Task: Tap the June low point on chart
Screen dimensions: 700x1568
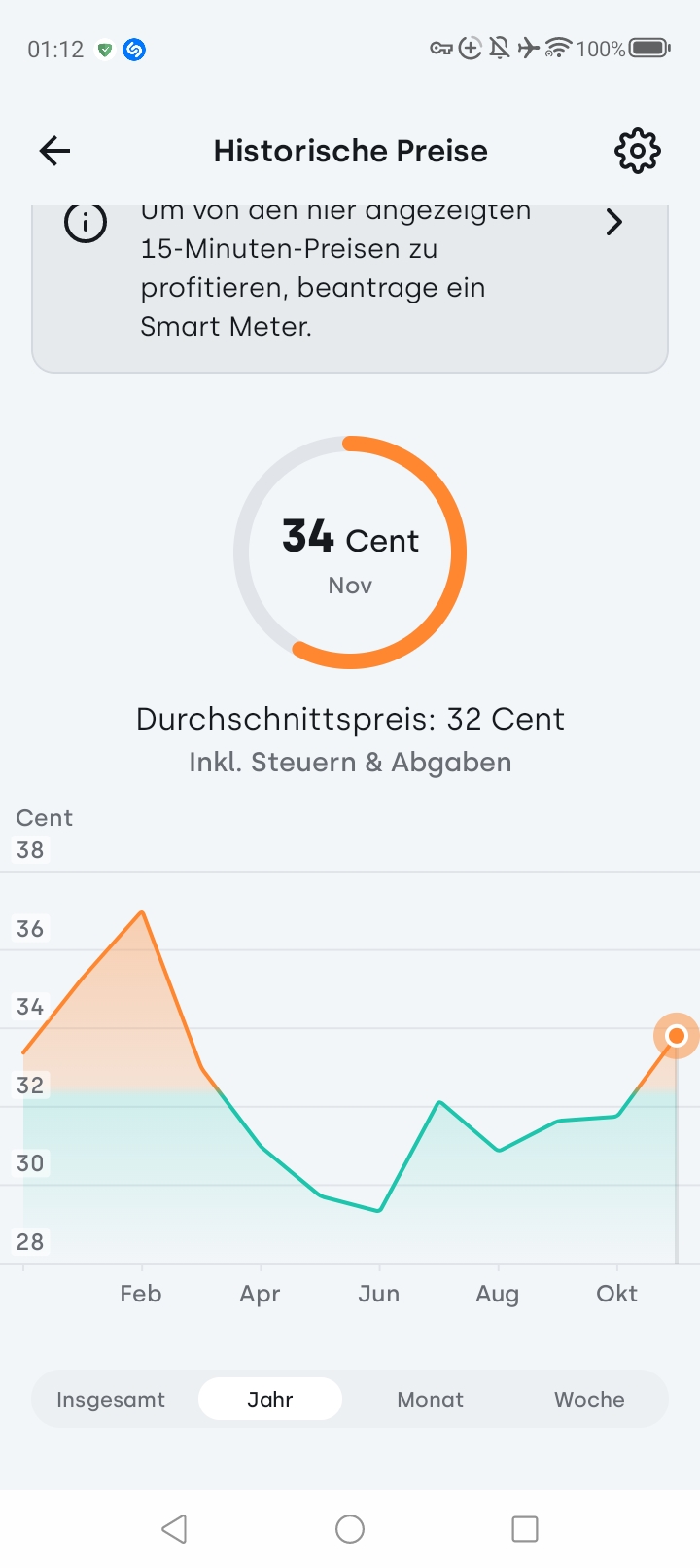Action: (379, 1211)
